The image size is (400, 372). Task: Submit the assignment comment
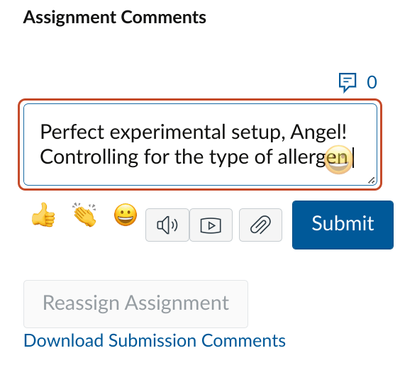[343, 225]
